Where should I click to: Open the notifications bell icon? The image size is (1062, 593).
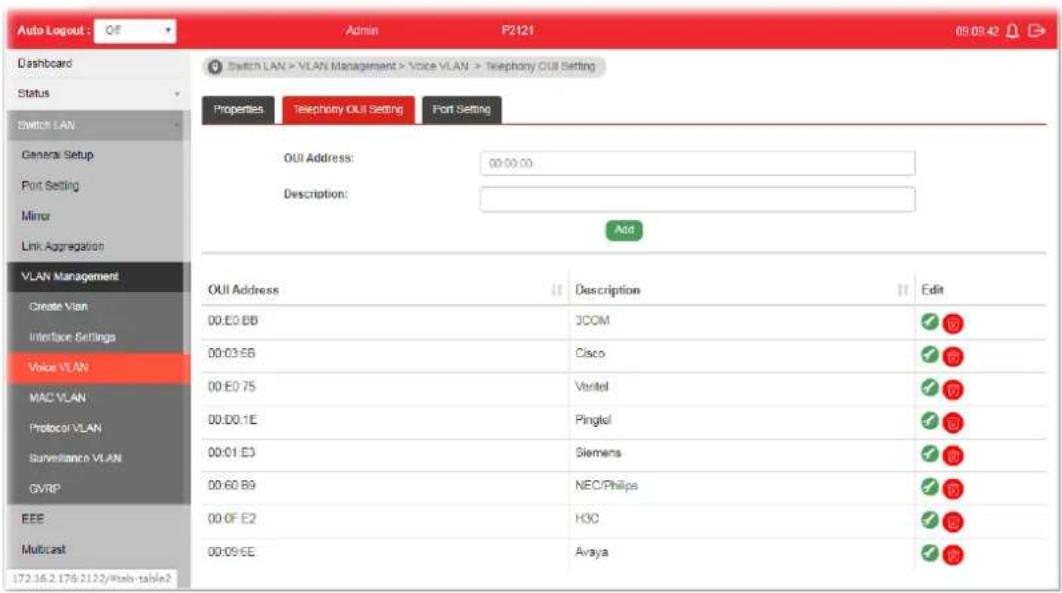click(x=1013, y=31)
